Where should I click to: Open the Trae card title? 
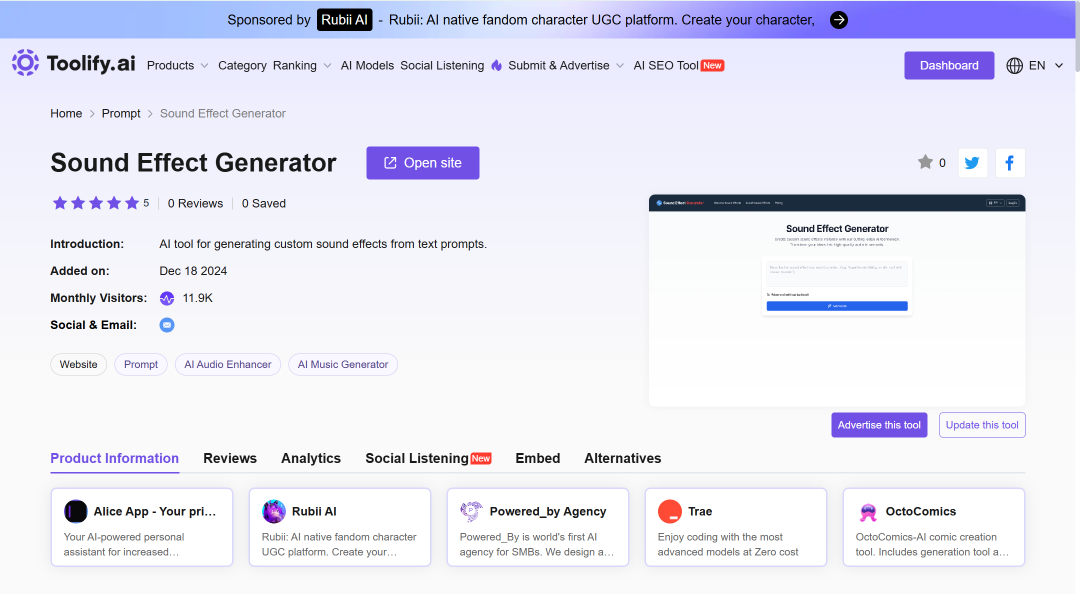click(700, 511)
